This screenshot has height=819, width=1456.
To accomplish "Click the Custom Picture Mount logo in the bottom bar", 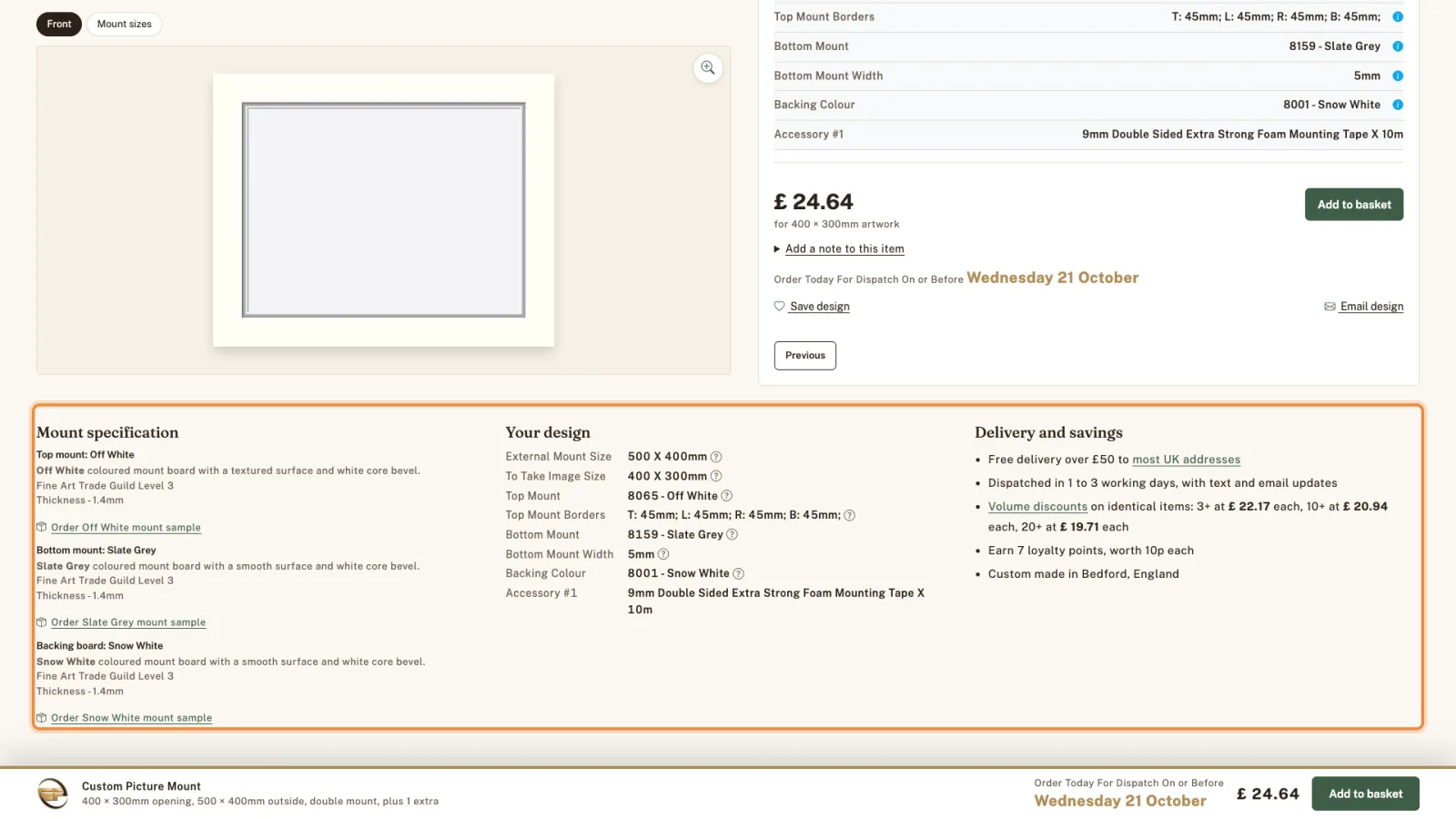I will pyautogui.click(x=53, y=794).
